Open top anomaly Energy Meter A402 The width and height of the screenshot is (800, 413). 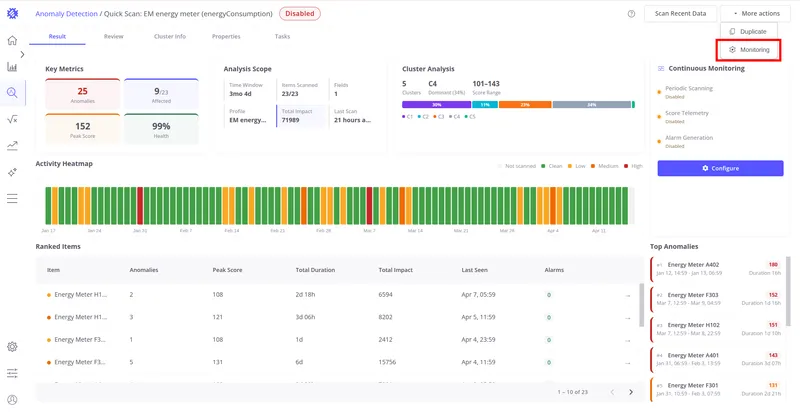pos(716,269)
